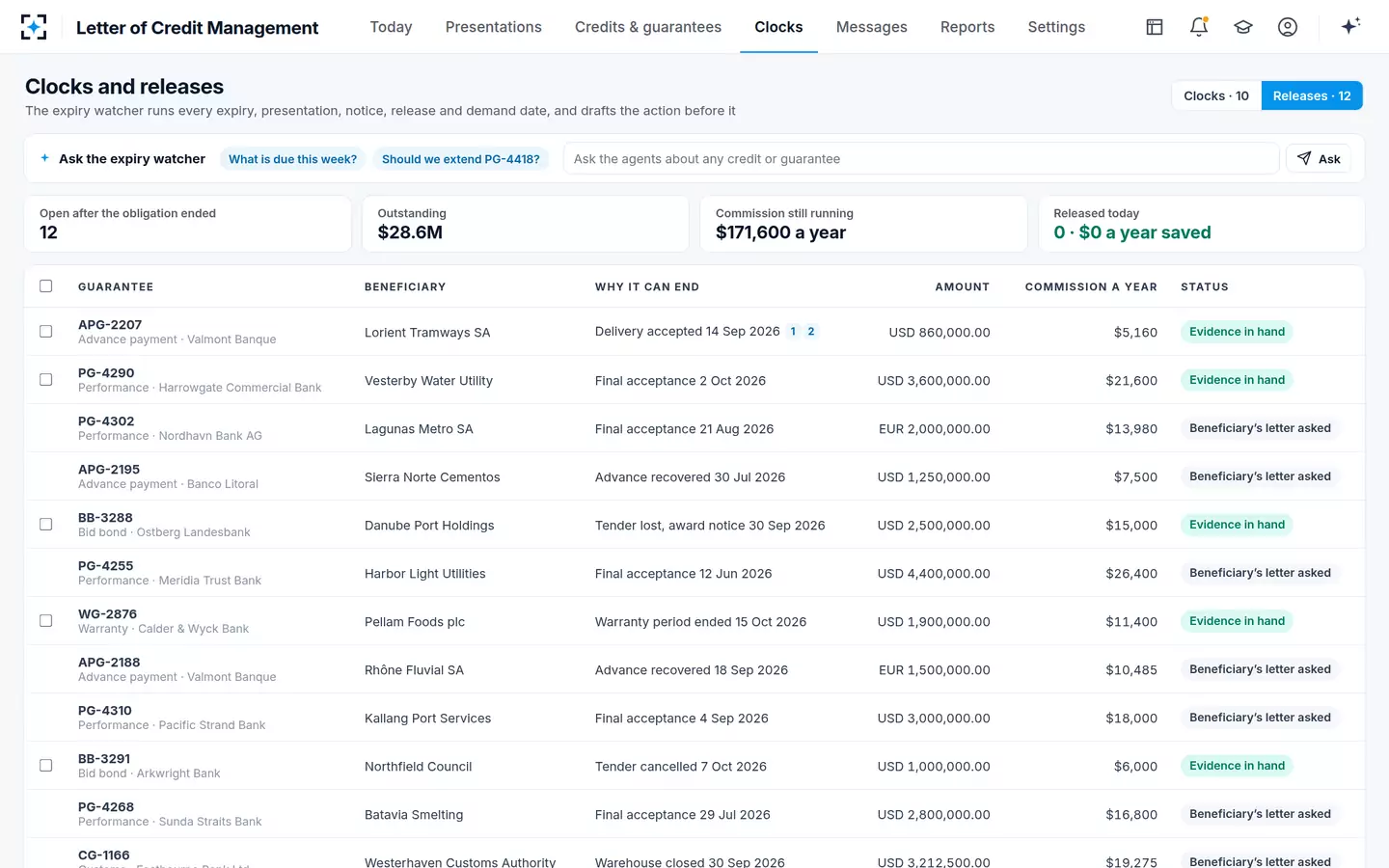Screen dimensions: 1389x868
Task: Select the PG-4290 row checkbox
Action: pyautogui.click(x=45, y=380)
